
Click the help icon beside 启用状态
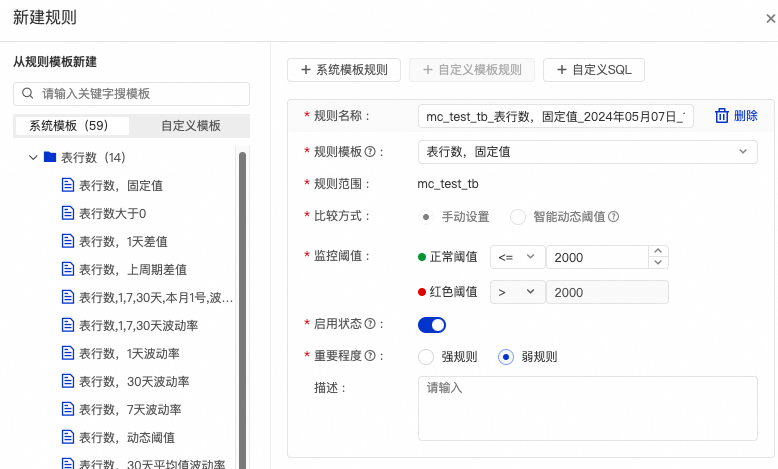(x=370, y=324)
